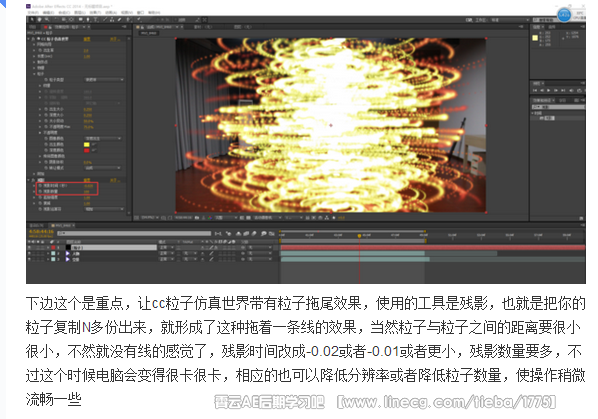The height and width of the screenshot is (419, 598).
Task: Enable Frame Blending timeline icon
Action: 246,233
